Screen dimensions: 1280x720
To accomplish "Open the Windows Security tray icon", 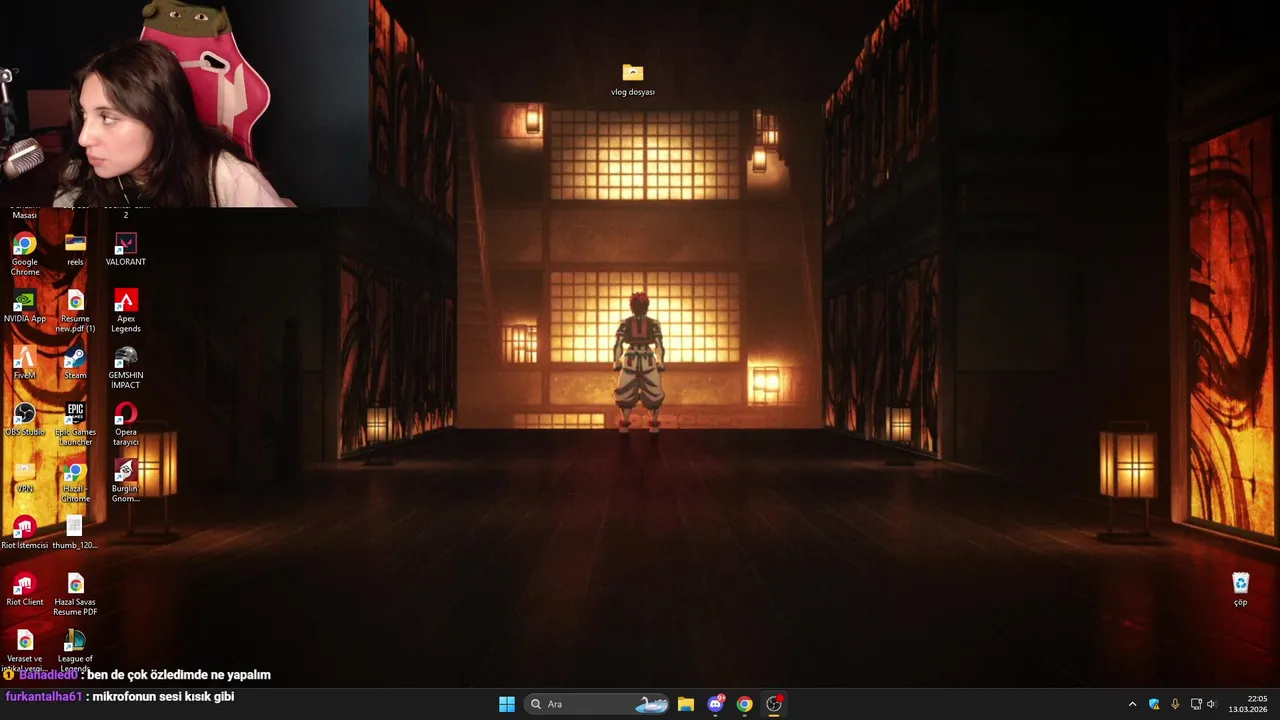I will click(1154, 704).
